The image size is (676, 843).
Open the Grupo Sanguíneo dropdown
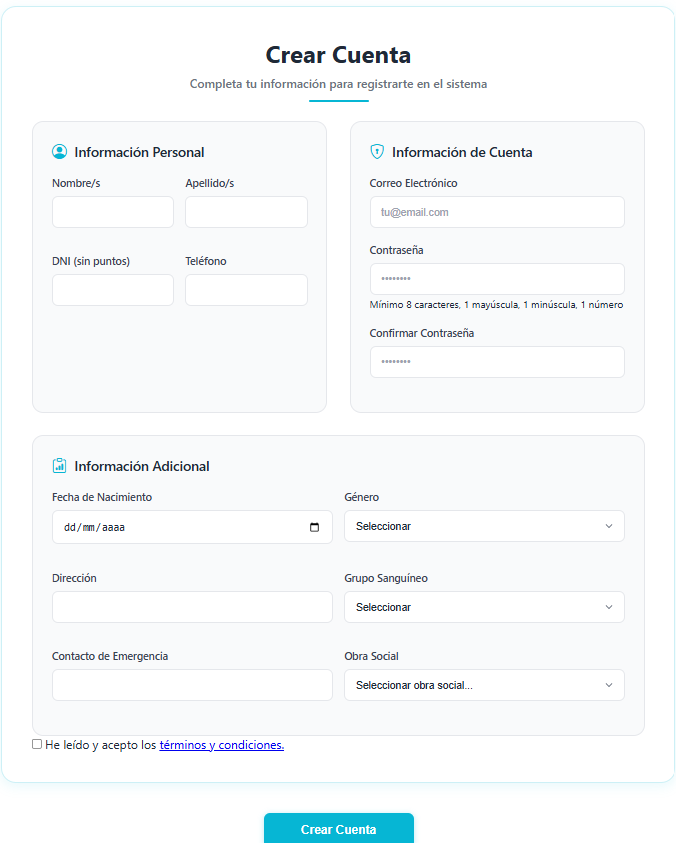(x=484, y=607)
